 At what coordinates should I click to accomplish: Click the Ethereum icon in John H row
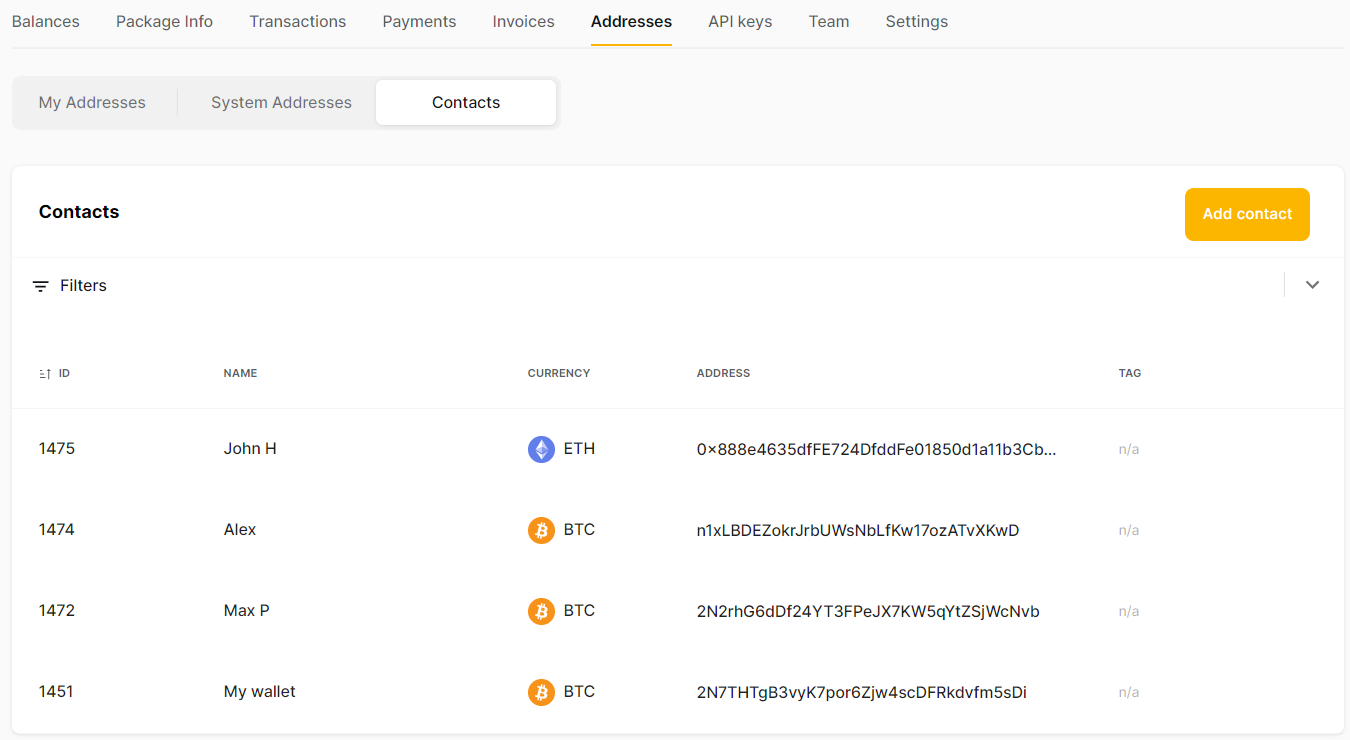pos(541,449)
